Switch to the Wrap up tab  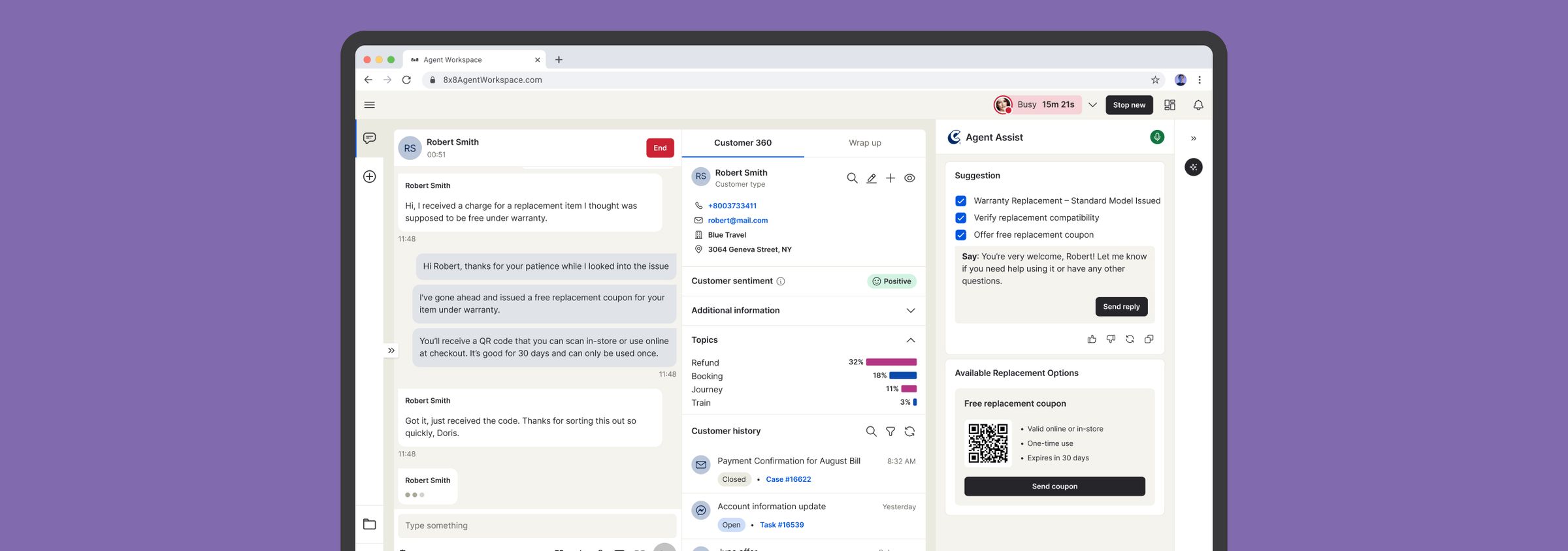[x=864, y=143]
